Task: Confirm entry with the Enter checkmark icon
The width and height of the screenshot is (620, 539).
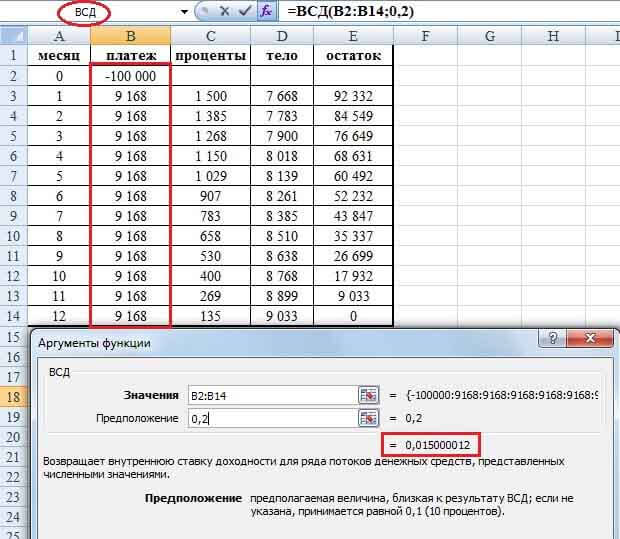Action: pos(244,12)
